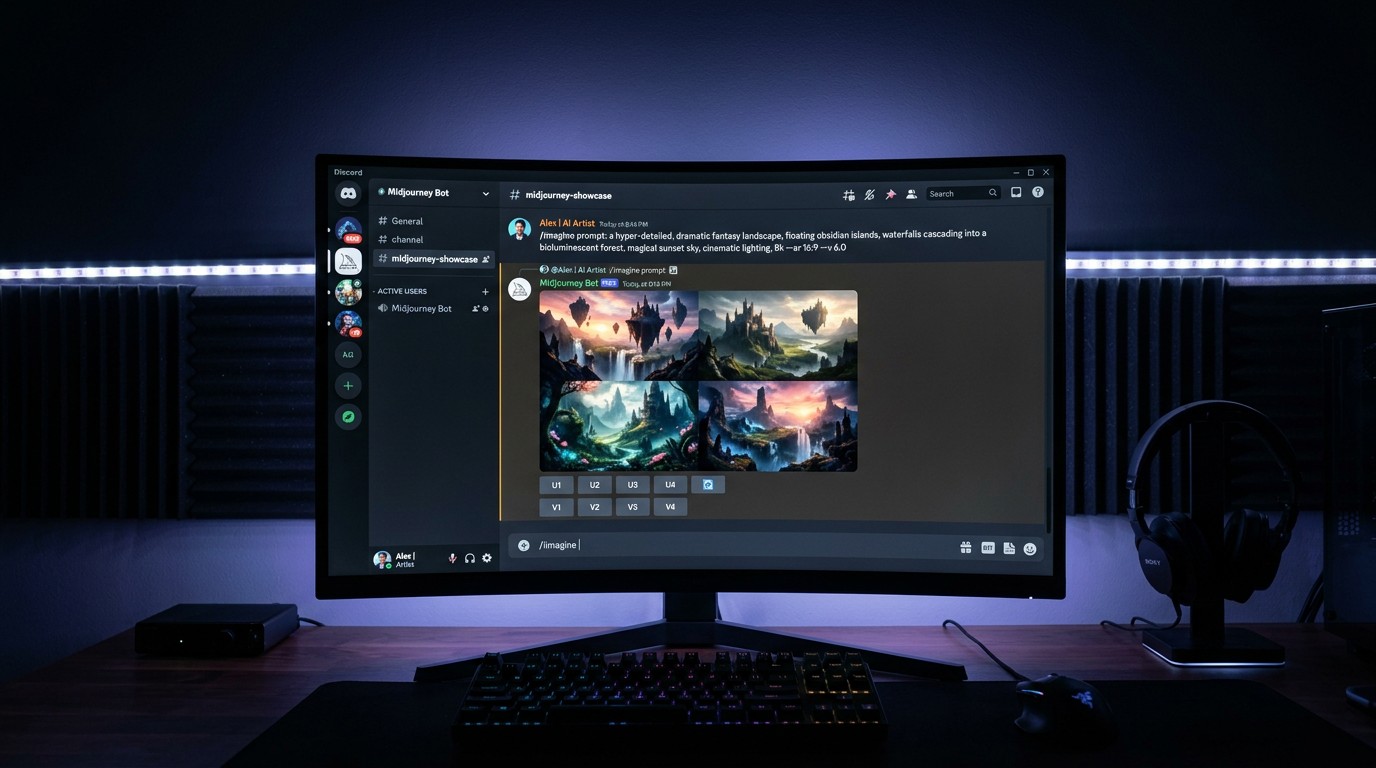This screenshot has height=768, width=1376.
Task: Open the inbox icon beside search
Action: (x=1016, y=192)
